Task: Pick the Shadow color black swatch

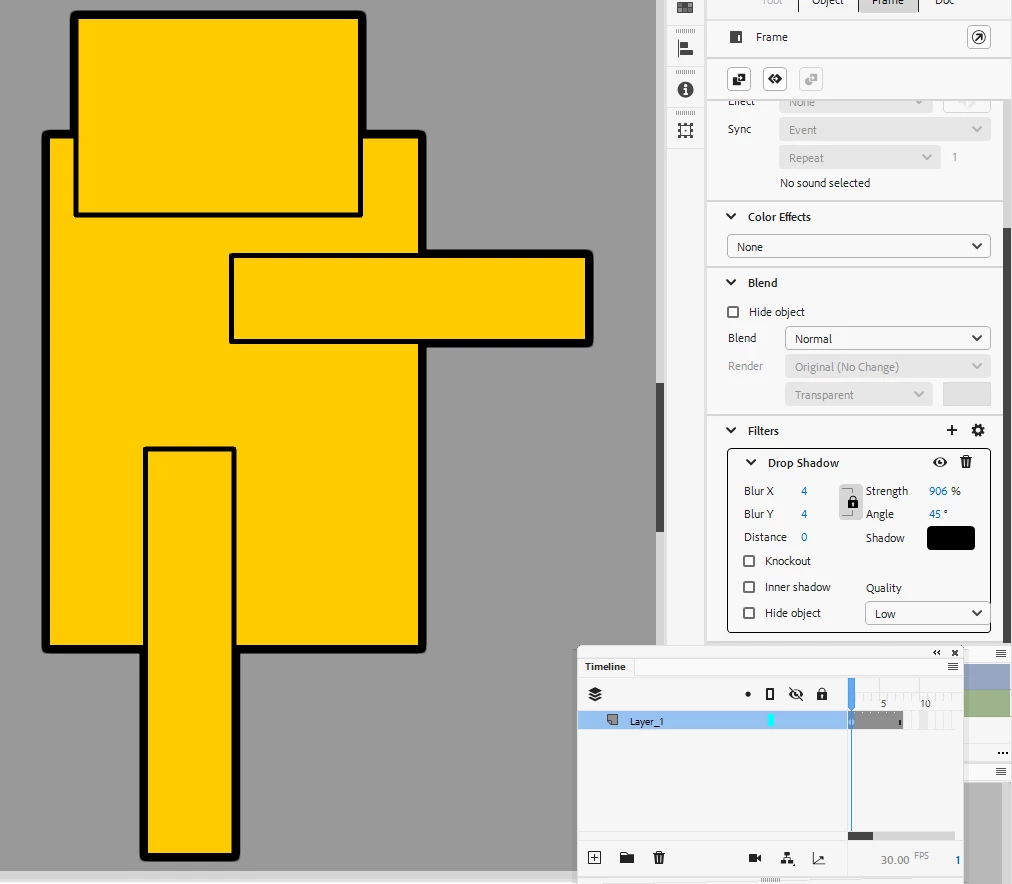Action: click(951, 538)
